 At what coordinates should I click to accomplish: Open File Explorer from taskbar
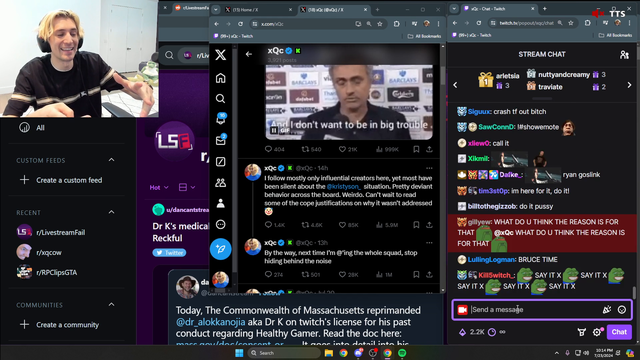[x=329, y=353]
